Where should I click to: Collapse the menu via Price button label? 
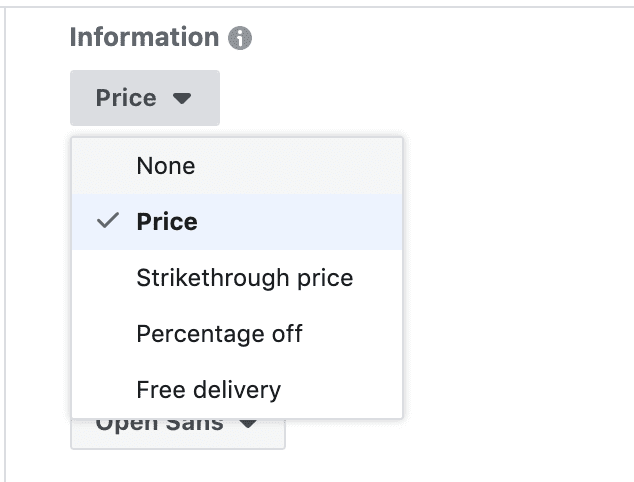click(x=126, y=98)
